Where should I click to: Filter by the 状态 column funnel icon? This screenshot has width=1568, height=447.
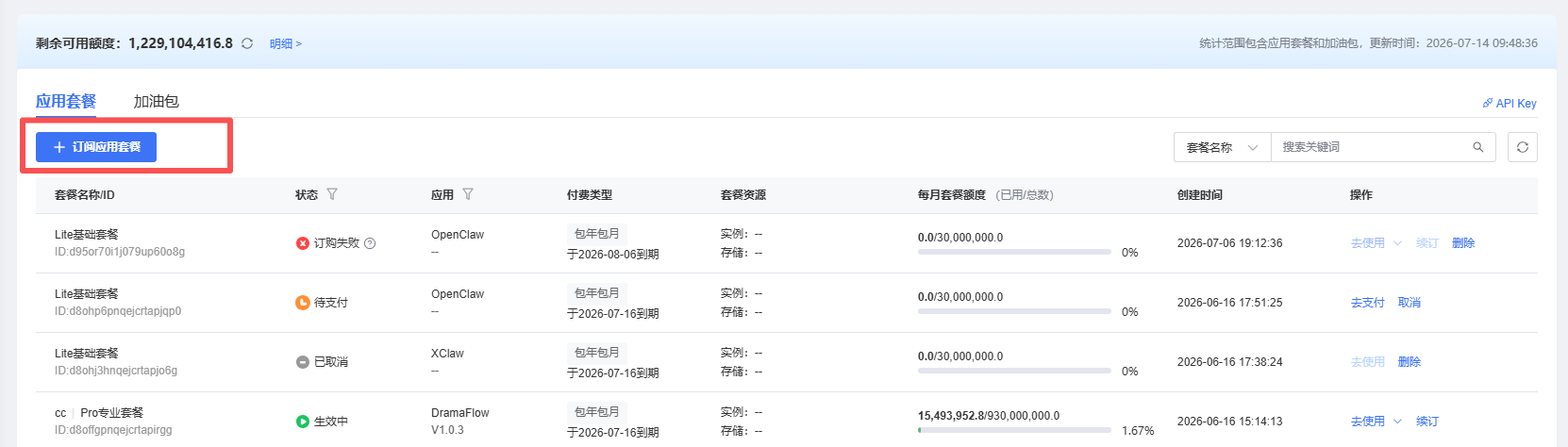click(x=332, y=194)
